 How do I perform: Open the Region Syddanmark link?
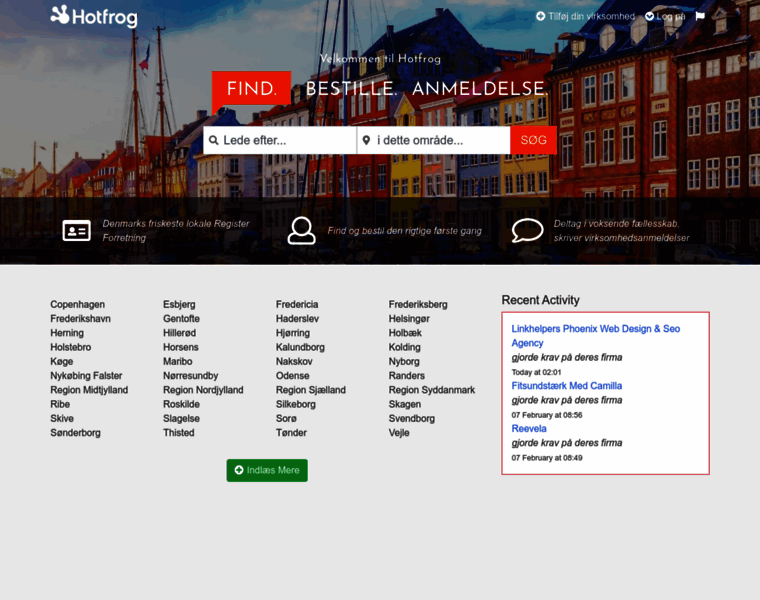pos(432,390)
